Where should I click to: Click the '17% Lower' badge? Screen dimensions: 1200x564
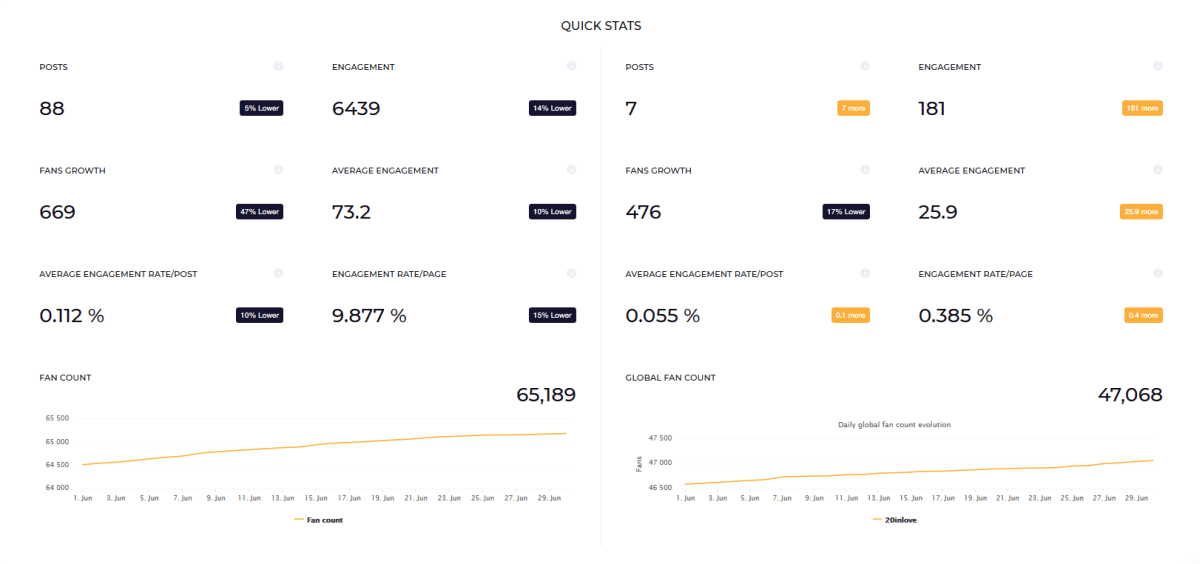tap(846, 212)
